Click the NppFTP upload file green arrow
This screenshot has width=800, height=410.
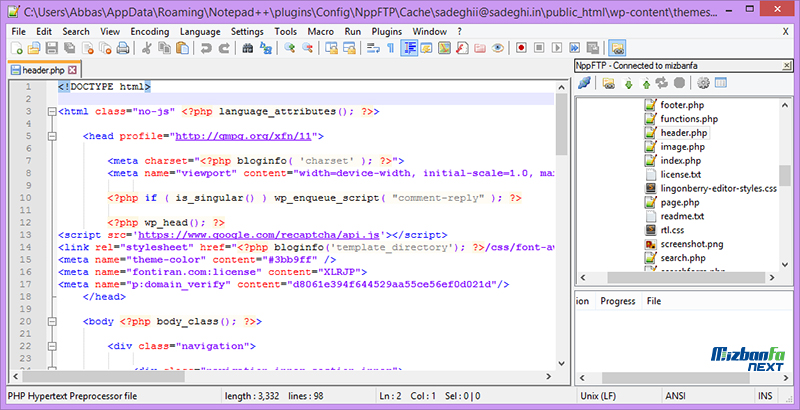[646, 83]
